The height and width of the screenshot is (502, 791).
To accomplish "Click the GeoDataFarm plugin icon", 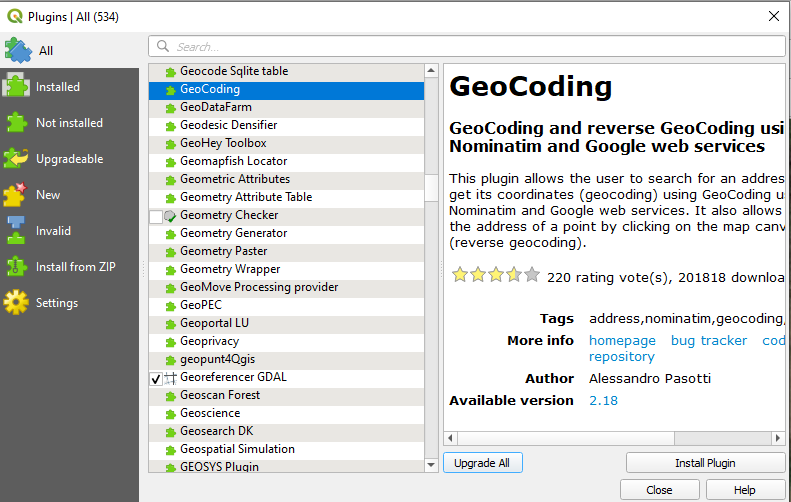I will coord(171,108).
